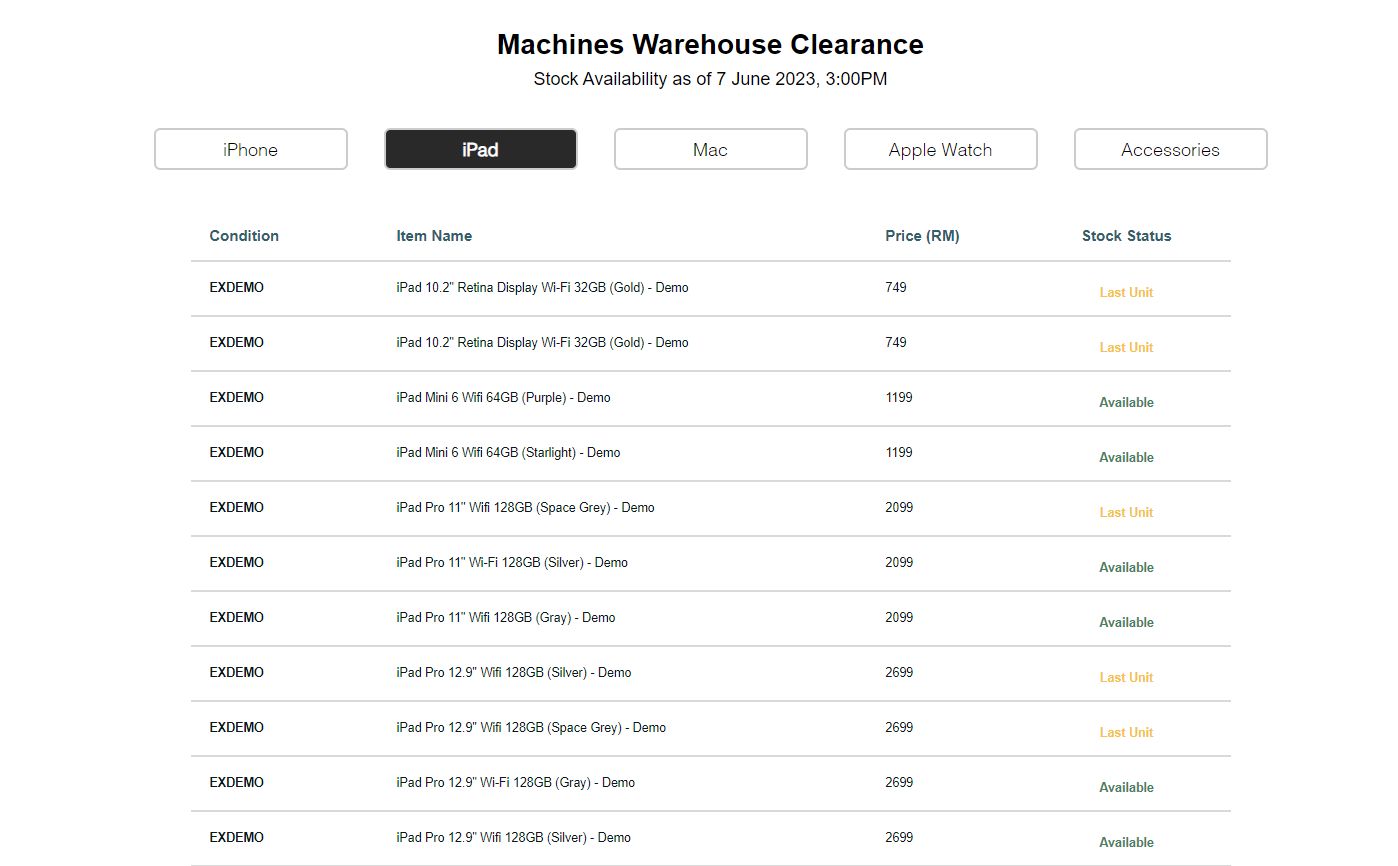Click the Stock Availability date subtitle

click(710, 79)
